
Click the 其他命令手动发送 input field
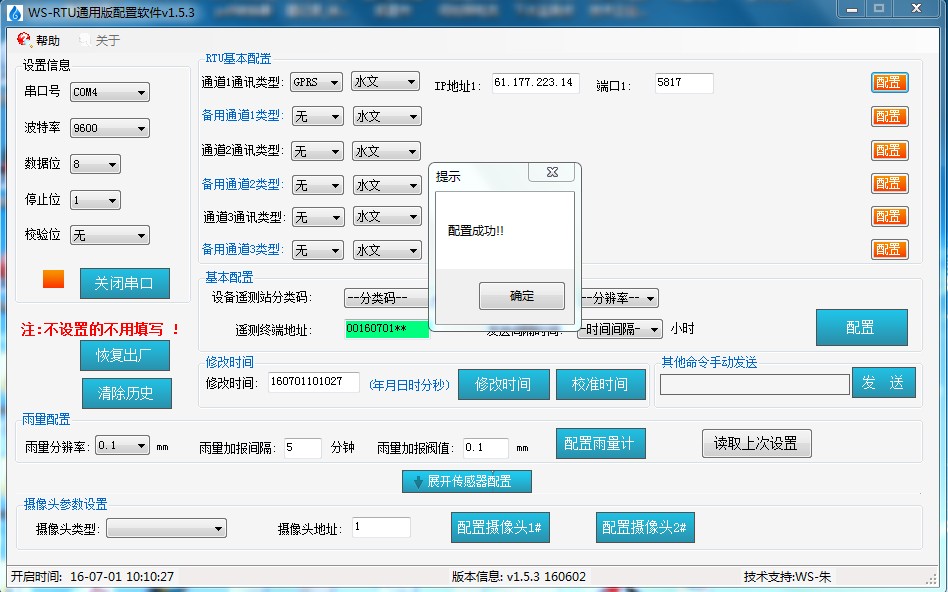coord(755,385)
